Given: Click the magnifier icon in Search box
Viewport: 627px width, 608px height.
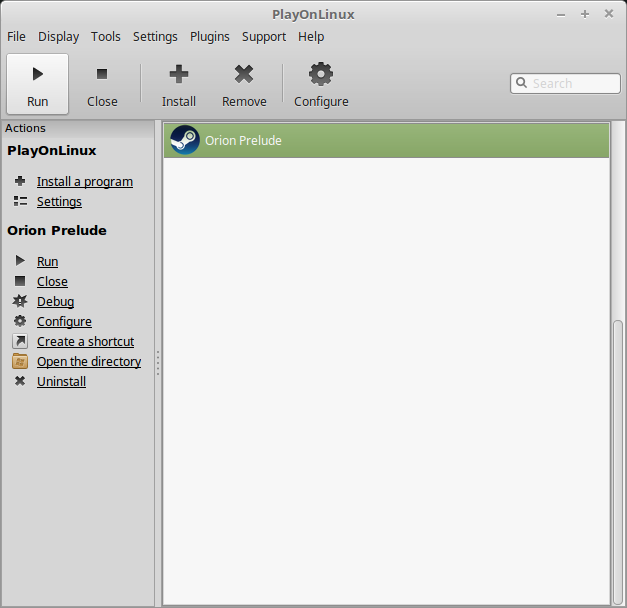Looking at the screenshot, I should [x=521, y=83].
